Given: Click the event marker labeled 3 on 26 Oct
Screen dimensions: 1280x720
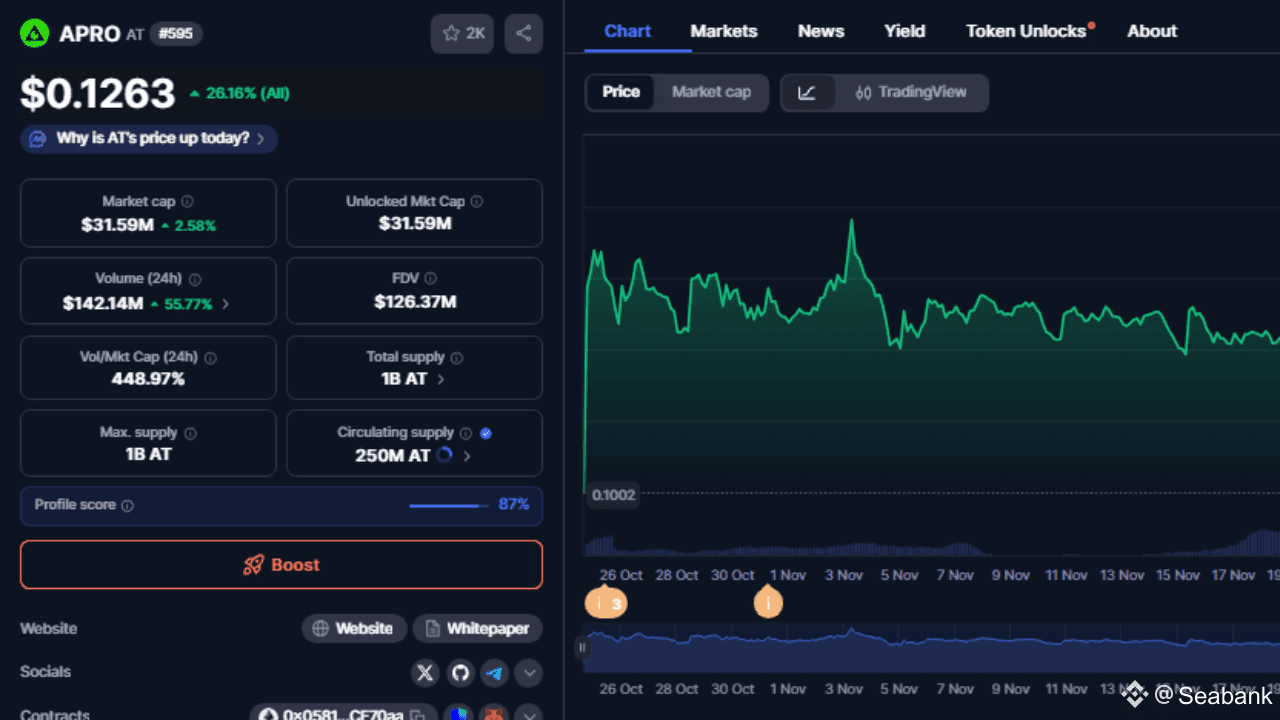Looking at the screenshot, I should coord(605,603).
